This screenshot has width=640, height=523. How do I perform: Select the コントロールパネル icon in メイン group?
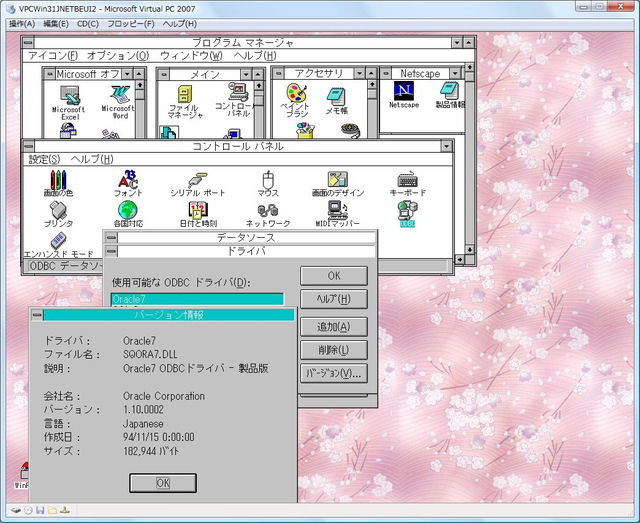tap(238, 100)
